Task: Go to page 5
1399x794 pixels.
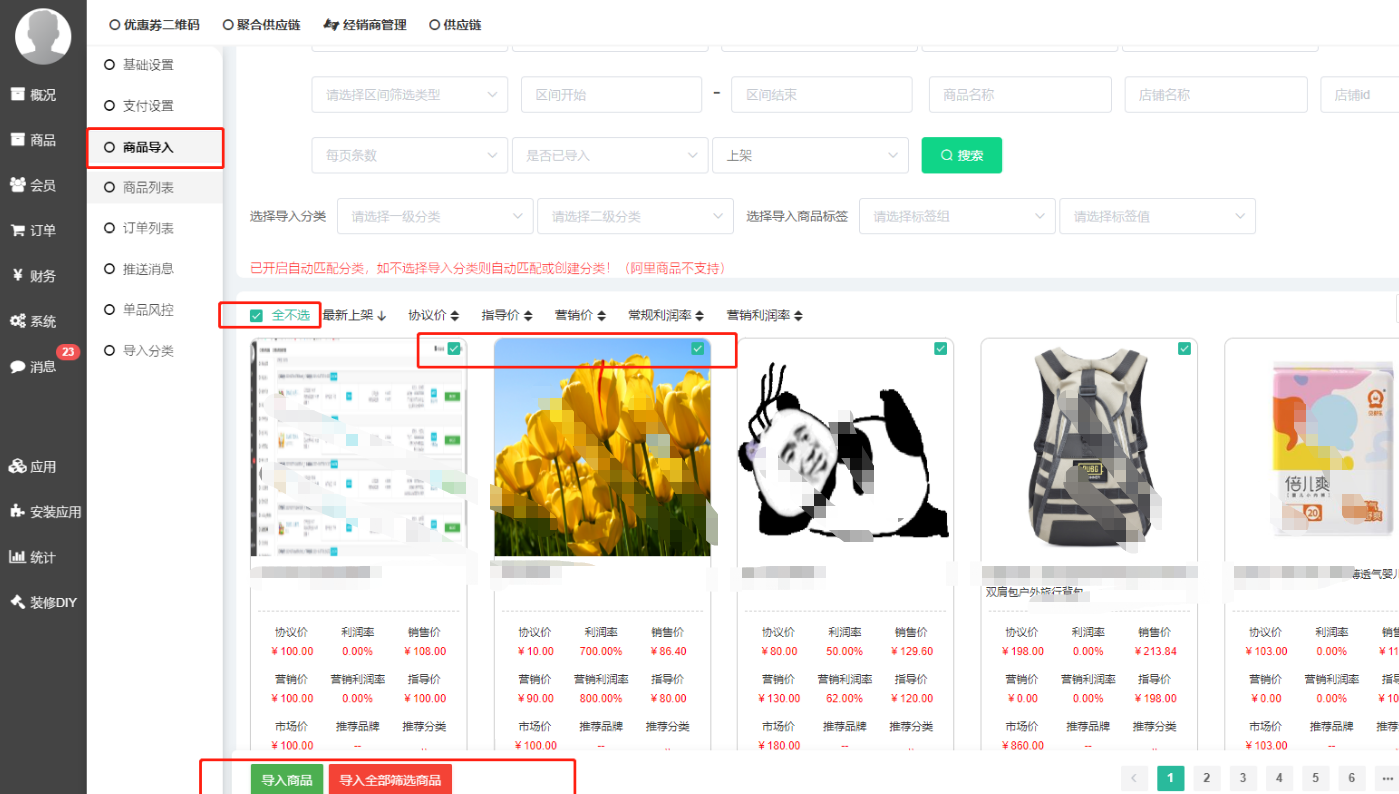Action: click(x=1315, y=778)
